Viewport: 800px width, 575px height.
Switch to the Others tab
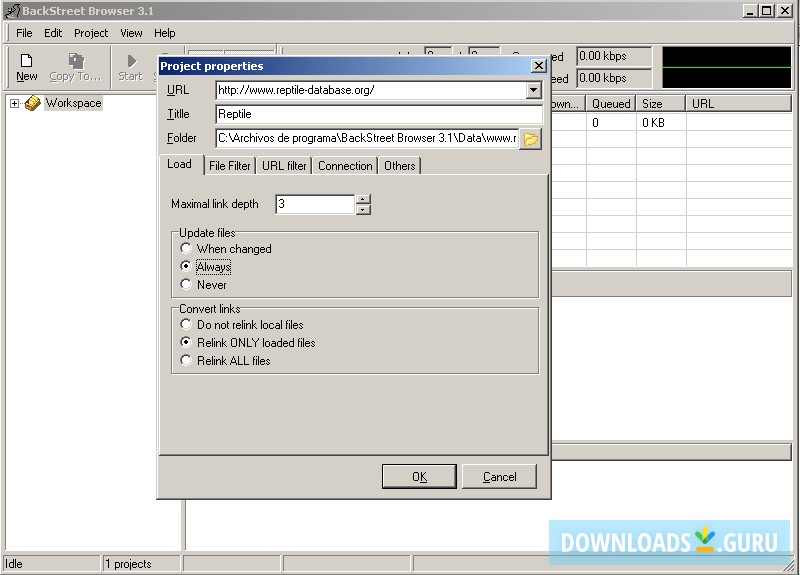coord(399,166)
